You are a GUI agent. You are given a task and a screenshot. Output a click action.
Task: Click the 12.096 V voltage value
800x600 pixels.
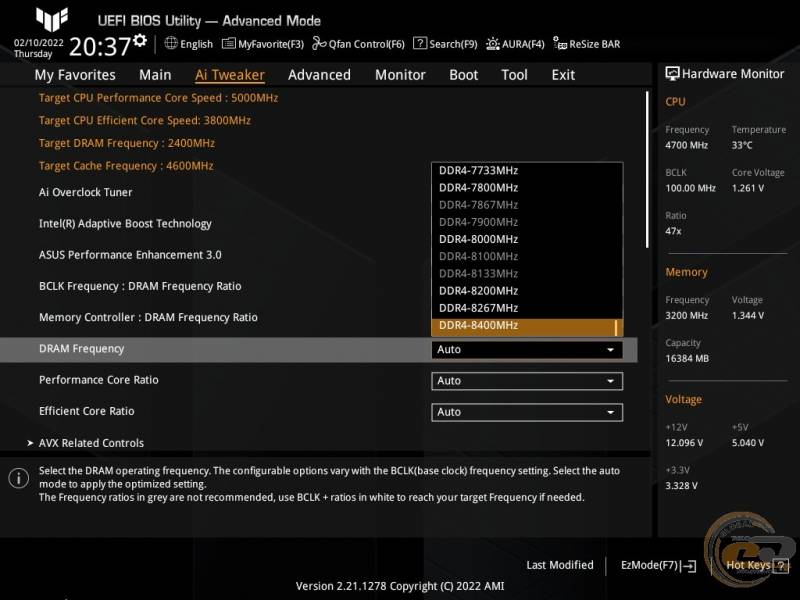(x=684, y=443)
